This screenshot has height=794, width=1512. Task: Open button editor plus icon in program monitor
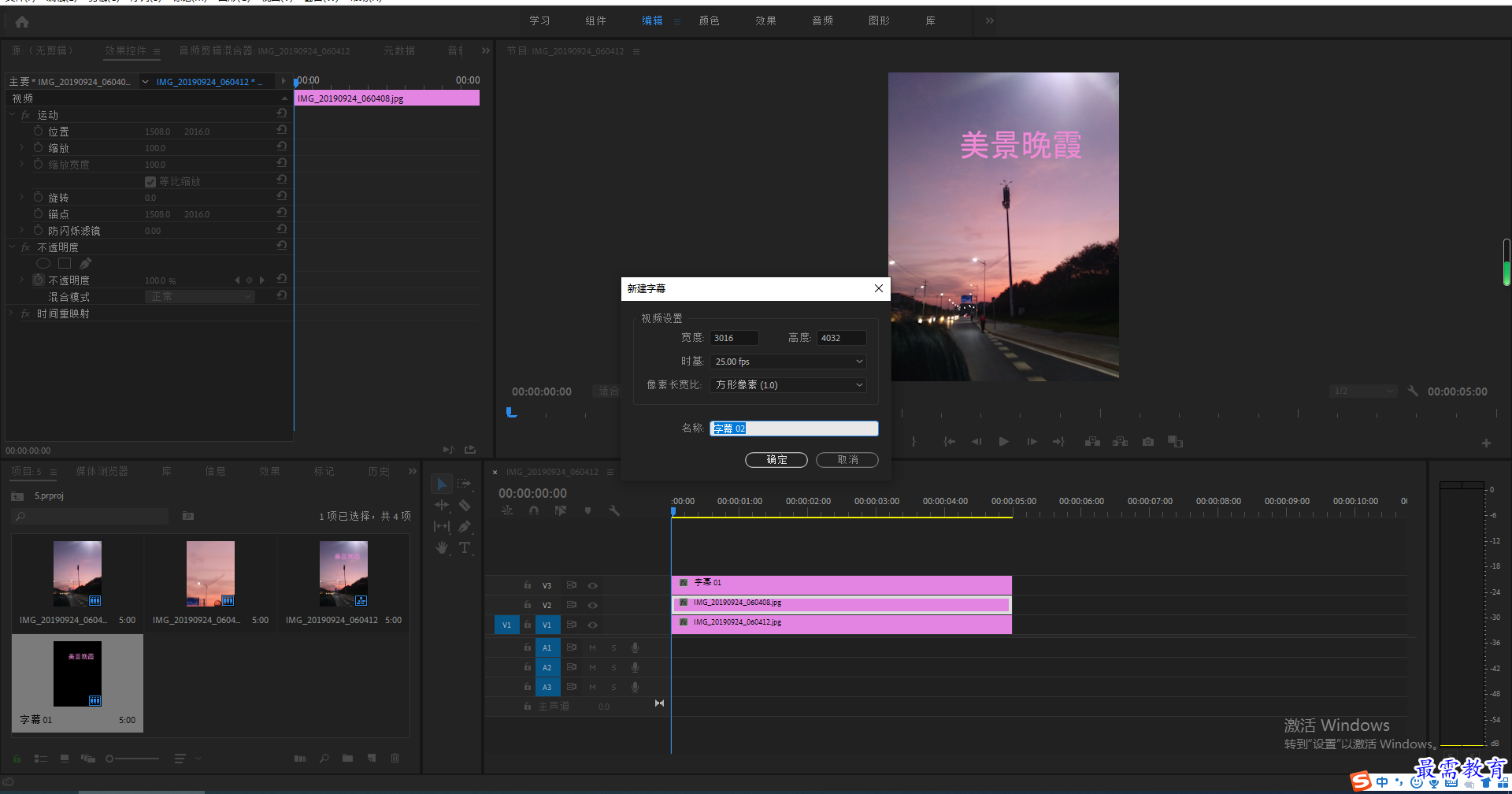1486,443
